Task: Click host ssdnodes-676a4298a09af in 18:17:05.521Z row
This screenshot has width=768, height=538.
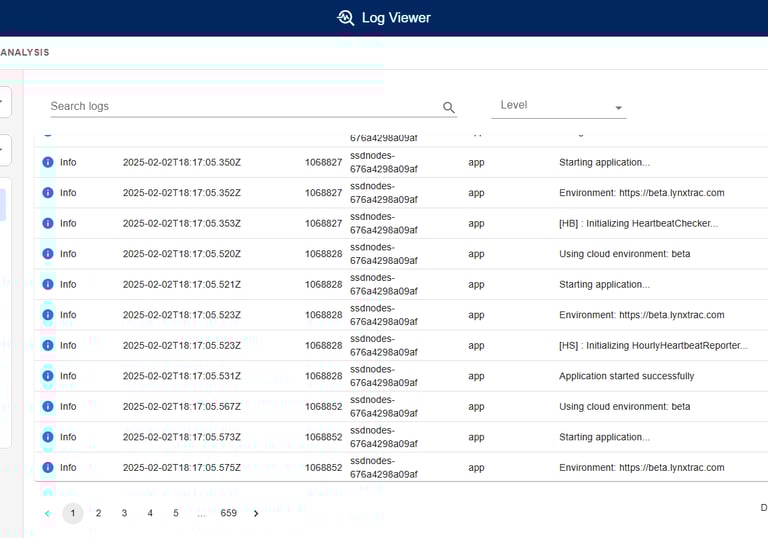Action: [384, 284]
